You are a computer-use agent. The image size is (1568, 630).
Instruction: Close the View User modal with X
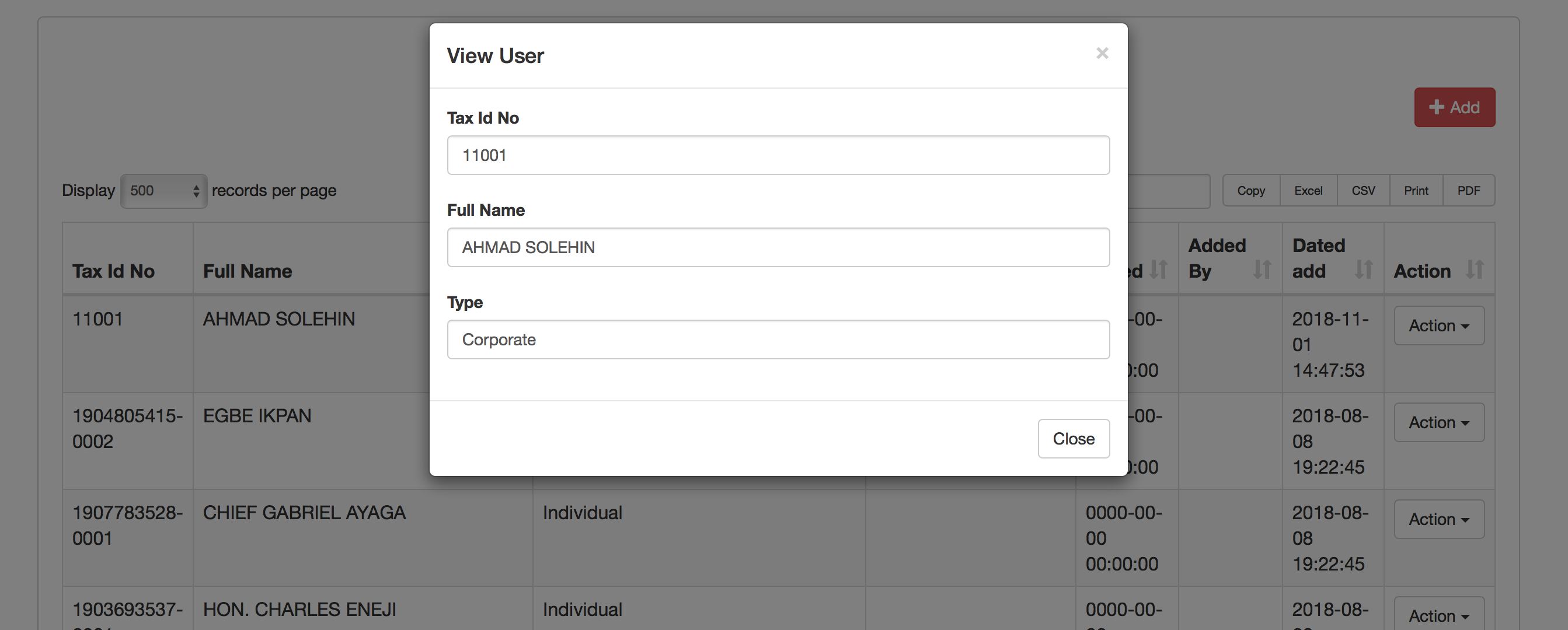click(x=1102, y=54)
